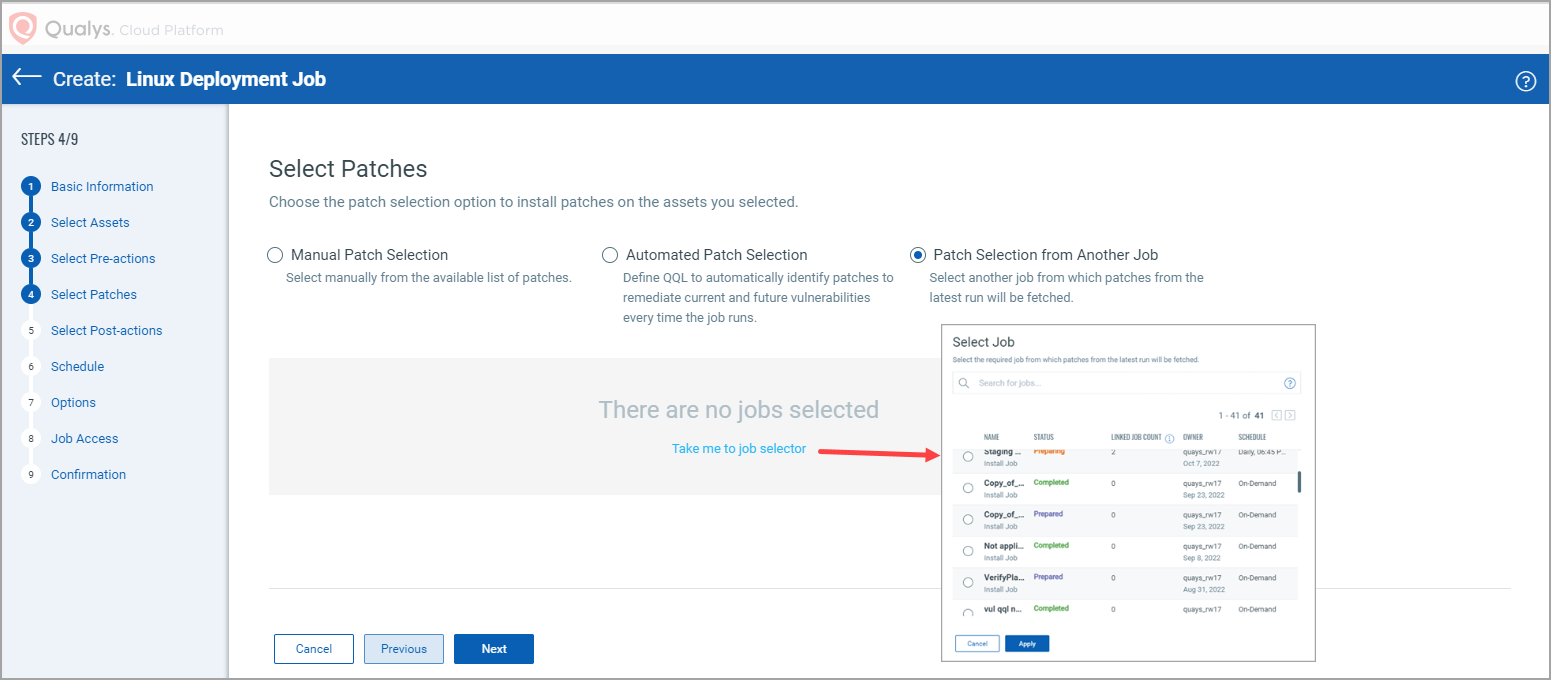
Task: Click the Qualys logo
Action: (22, 28)
